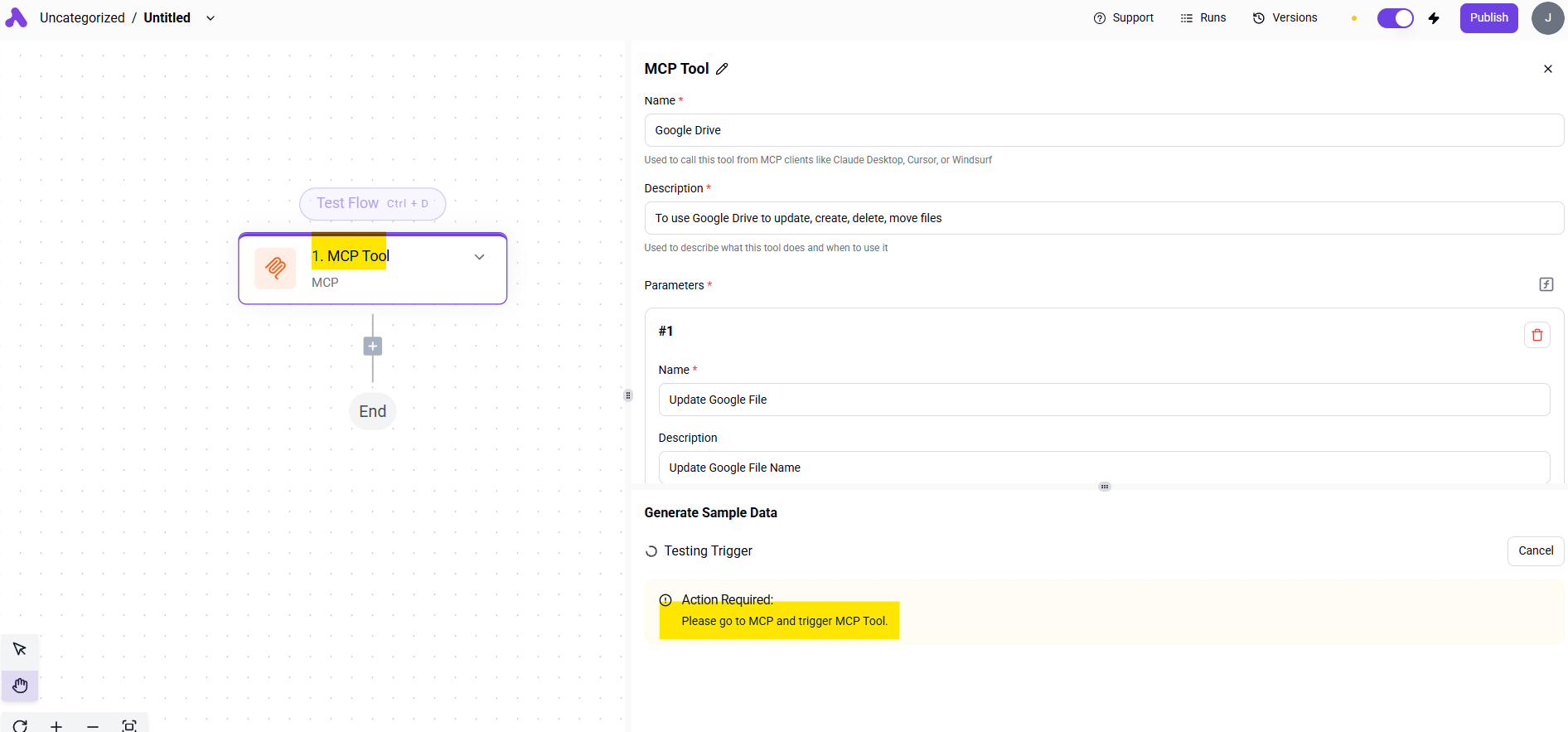
Task: Open the Versions history
Action: pyautogui.click(x=1285, y=17)
